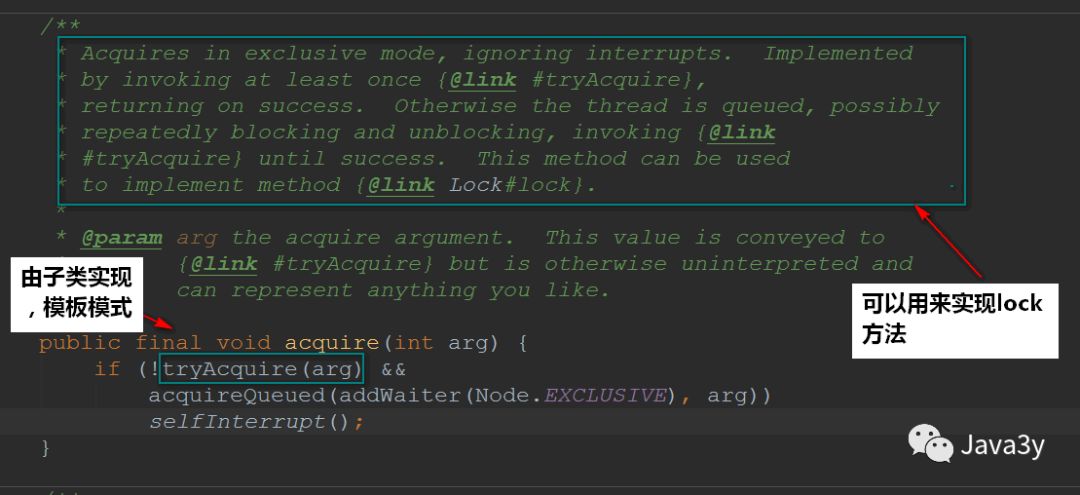This screenshot has height=495, width=1080.
Task: Click the 'Node' class reference
Action: click(x=502, y=396)
